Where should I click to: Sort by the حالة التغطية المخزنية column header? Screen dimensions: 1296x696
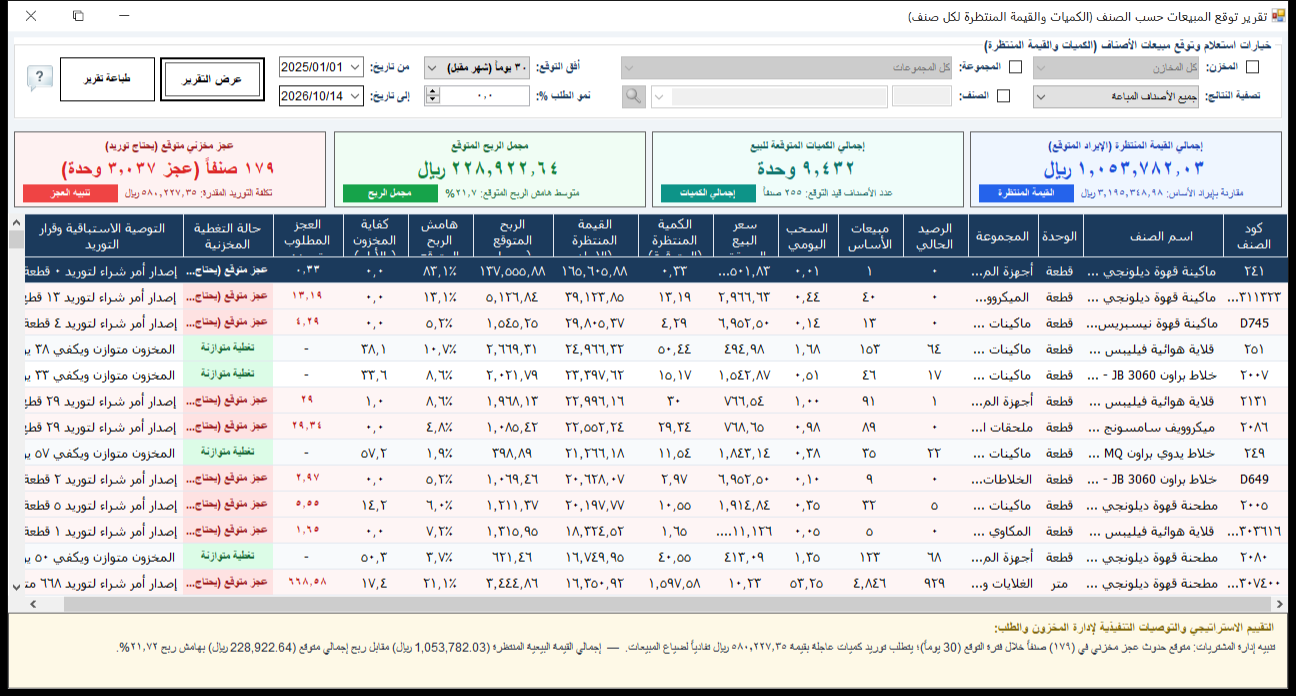(x=228, y=236)
